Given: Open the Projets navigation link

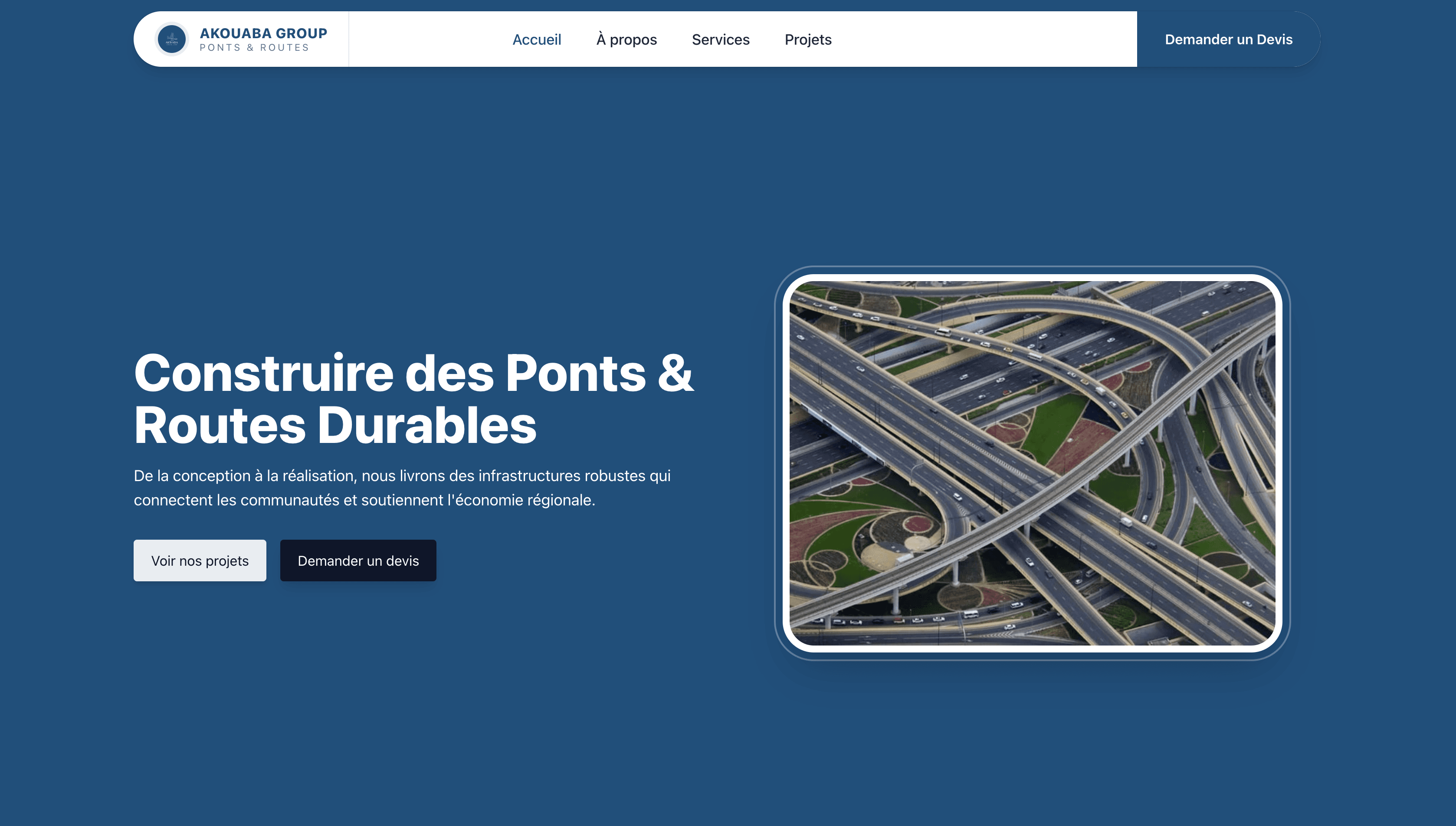Looking at the screenshot, I should [x=808, y=40].
